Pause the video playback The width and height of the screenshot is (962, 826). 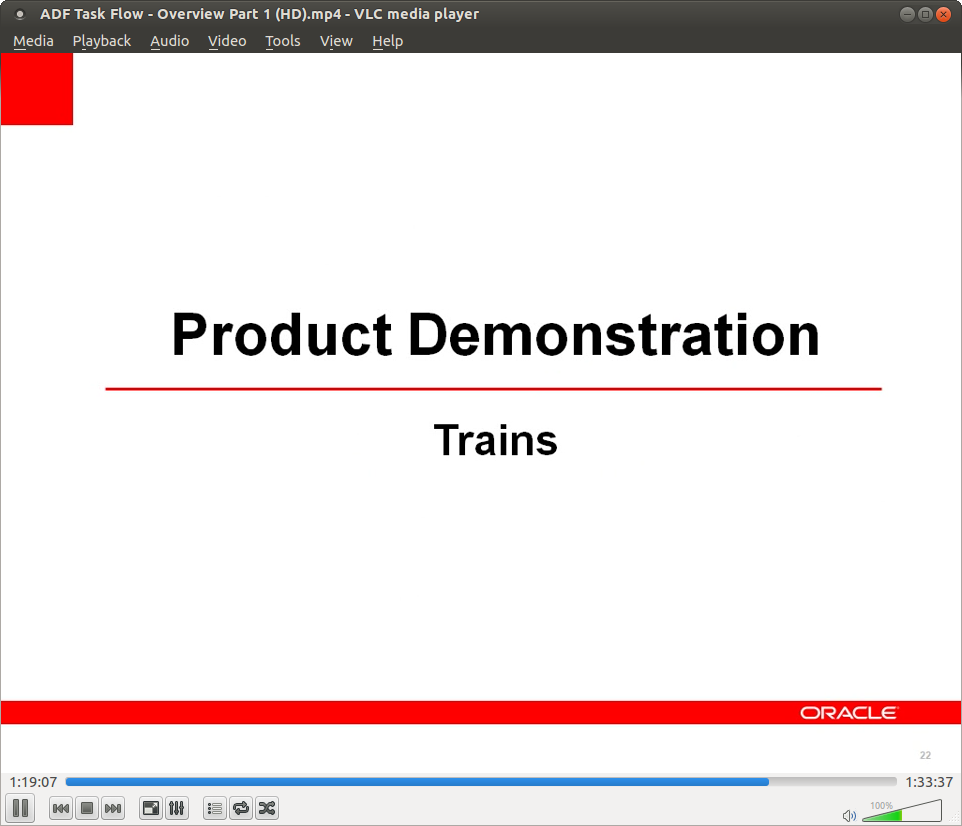pos(20,808)
